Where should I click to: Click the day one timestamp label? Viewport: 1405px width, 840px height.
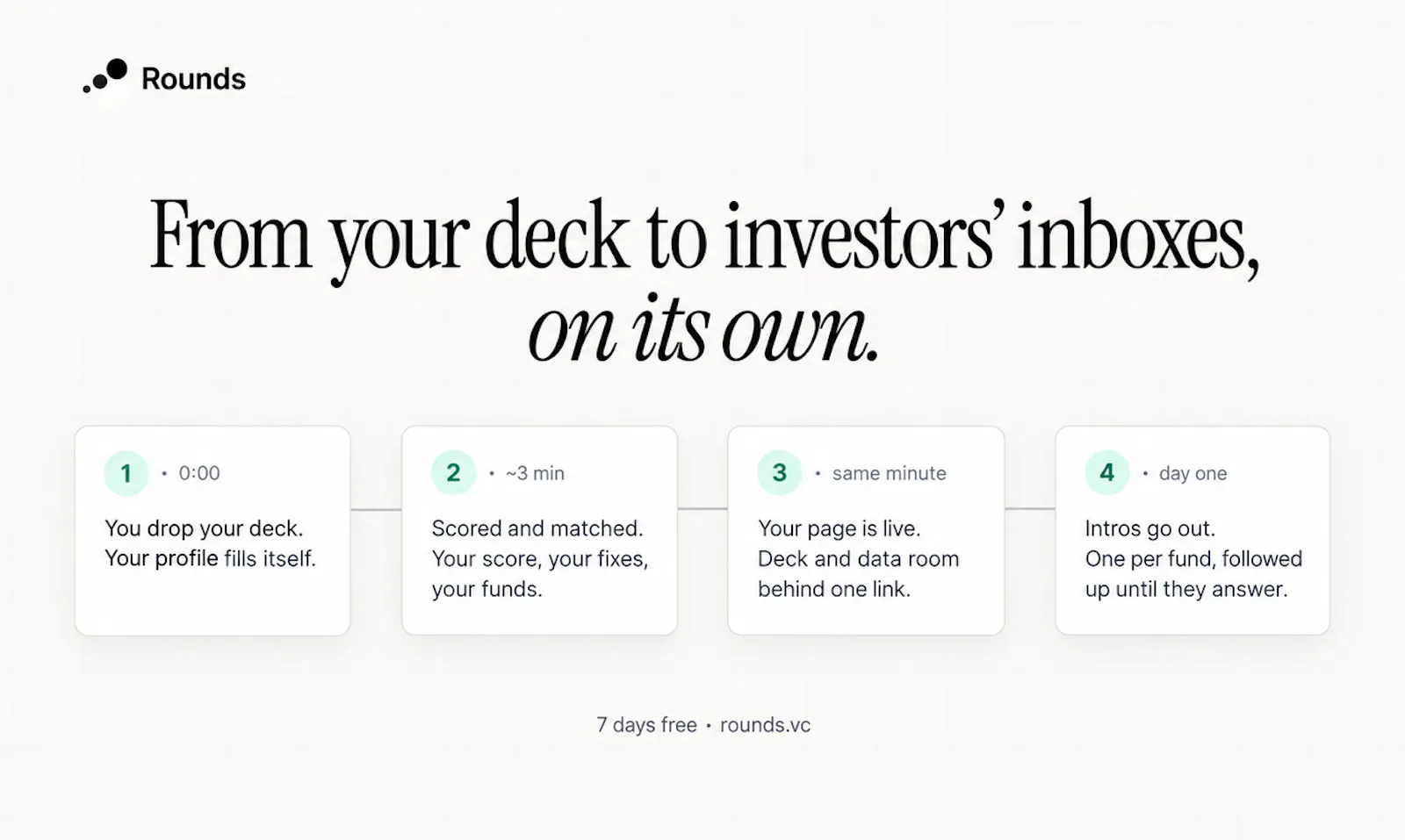click(x=1192, y=473)
